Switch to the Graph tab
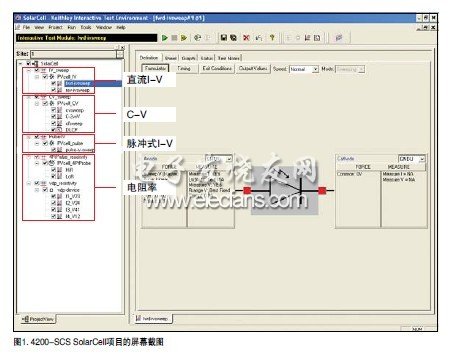Screen dimensions: 452x360 point(188,58)
